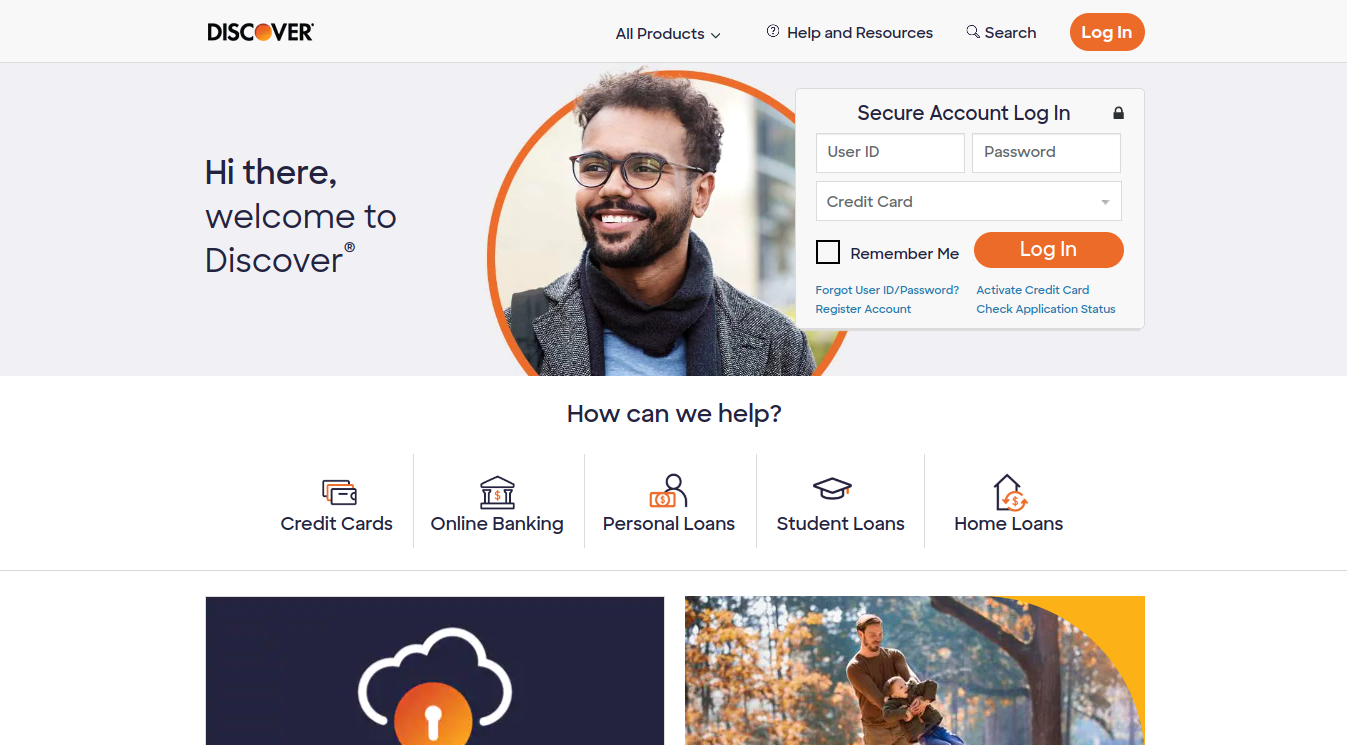Follow the Forgot User ID/Password link
Image resolution: width=1347 pixels, height=745 pixels.
click(x=887, y=290)
